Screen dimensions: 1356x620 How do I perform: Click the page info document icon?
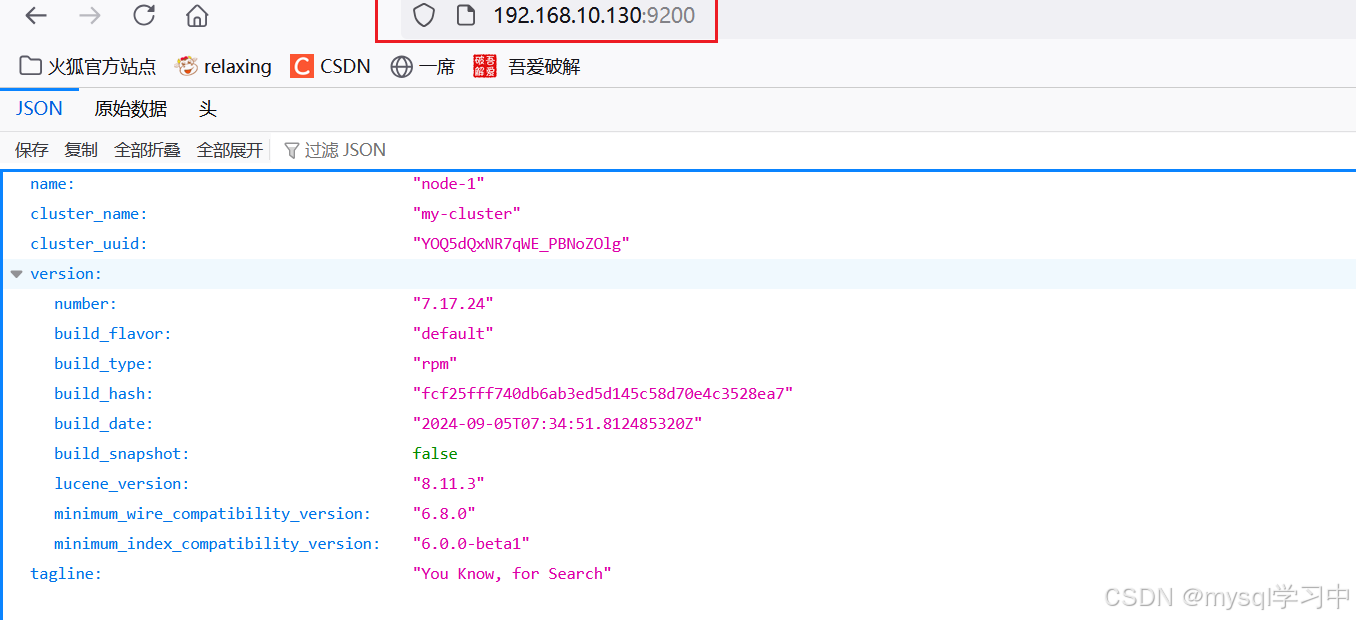(464, 15)
